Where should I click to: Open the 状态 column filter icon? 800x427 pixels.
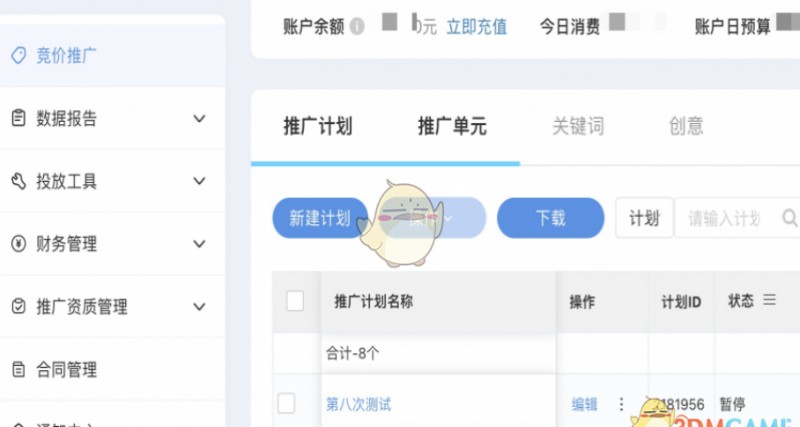coord(770,300)
